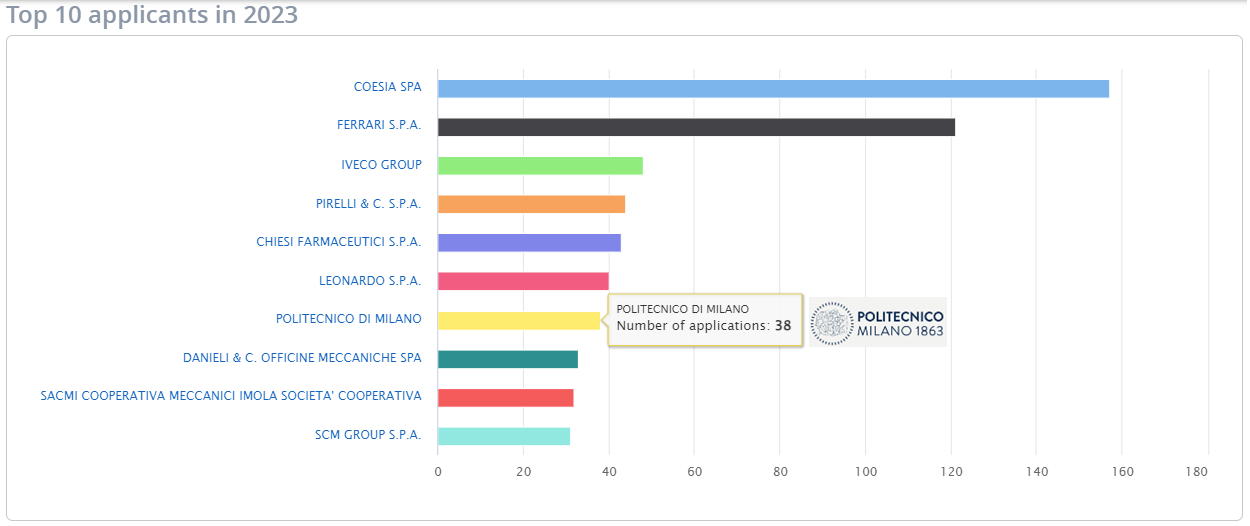Screen dimensions: 1250x526
Task: Click the SCM GROUP S.P.A. label
Action: pos(368,435)
